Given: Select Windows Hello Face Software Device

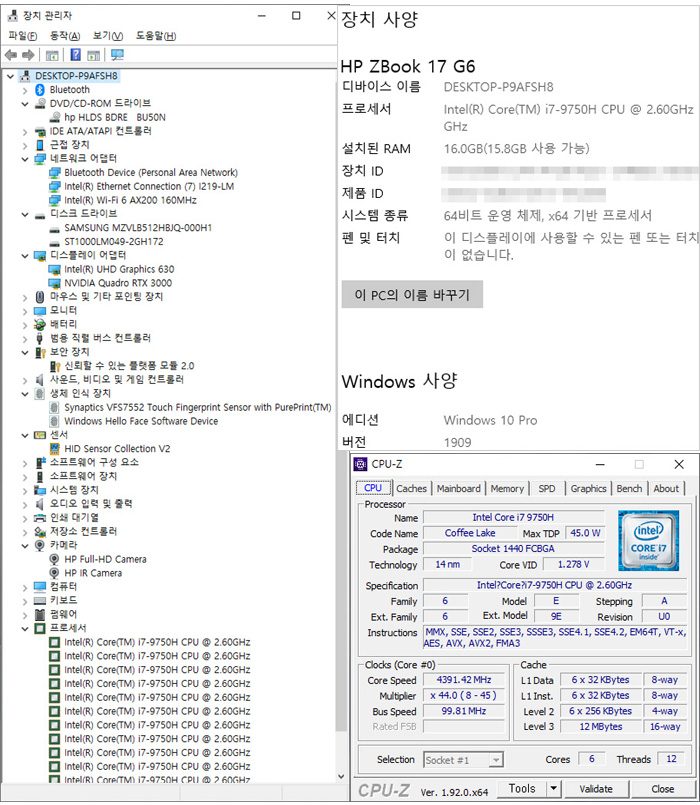Looking at the screenshot, I should coord(141,421).
